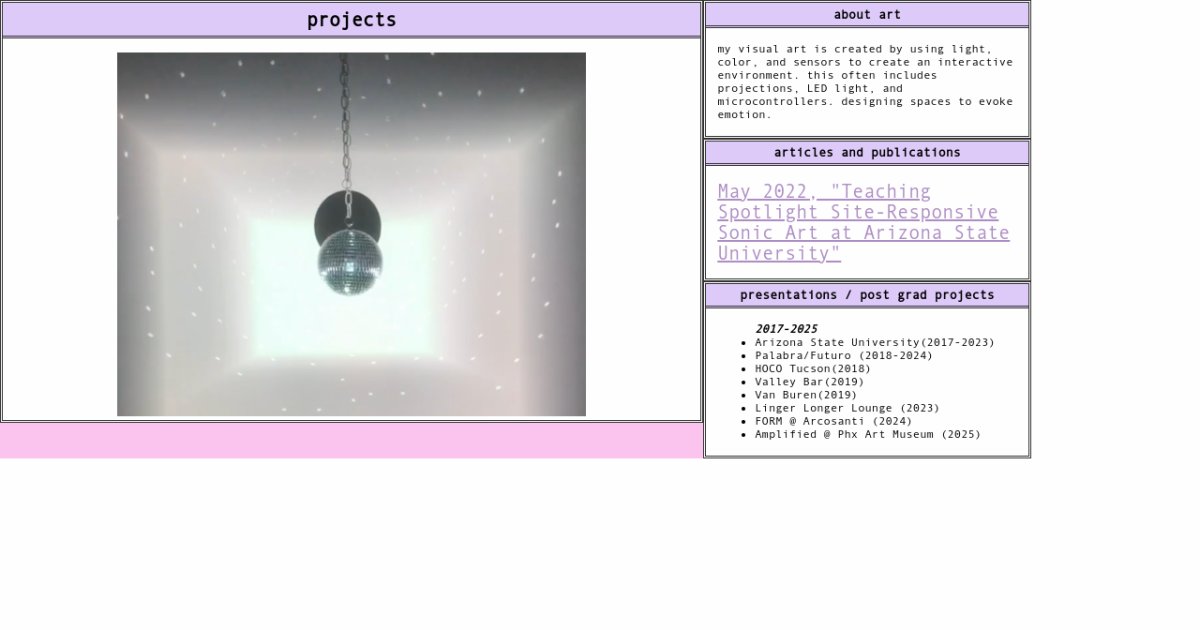Viewport: 1200px width, 630px height.
Task: Click the pink bar below the projects panel
Action: (351, 440)
